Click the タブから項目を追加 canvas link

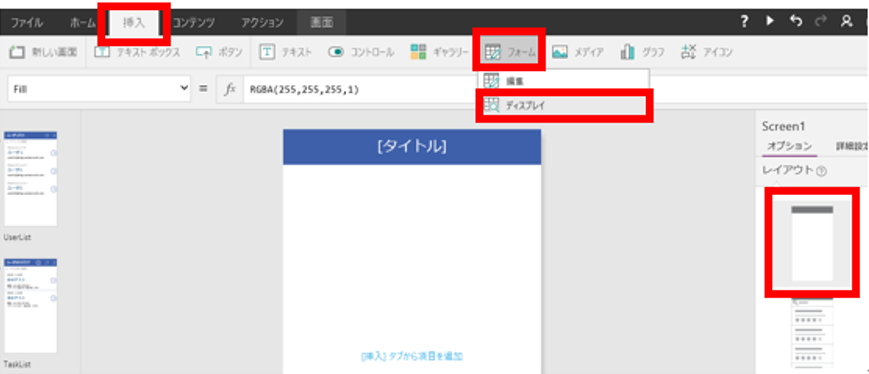coord(412,356)
